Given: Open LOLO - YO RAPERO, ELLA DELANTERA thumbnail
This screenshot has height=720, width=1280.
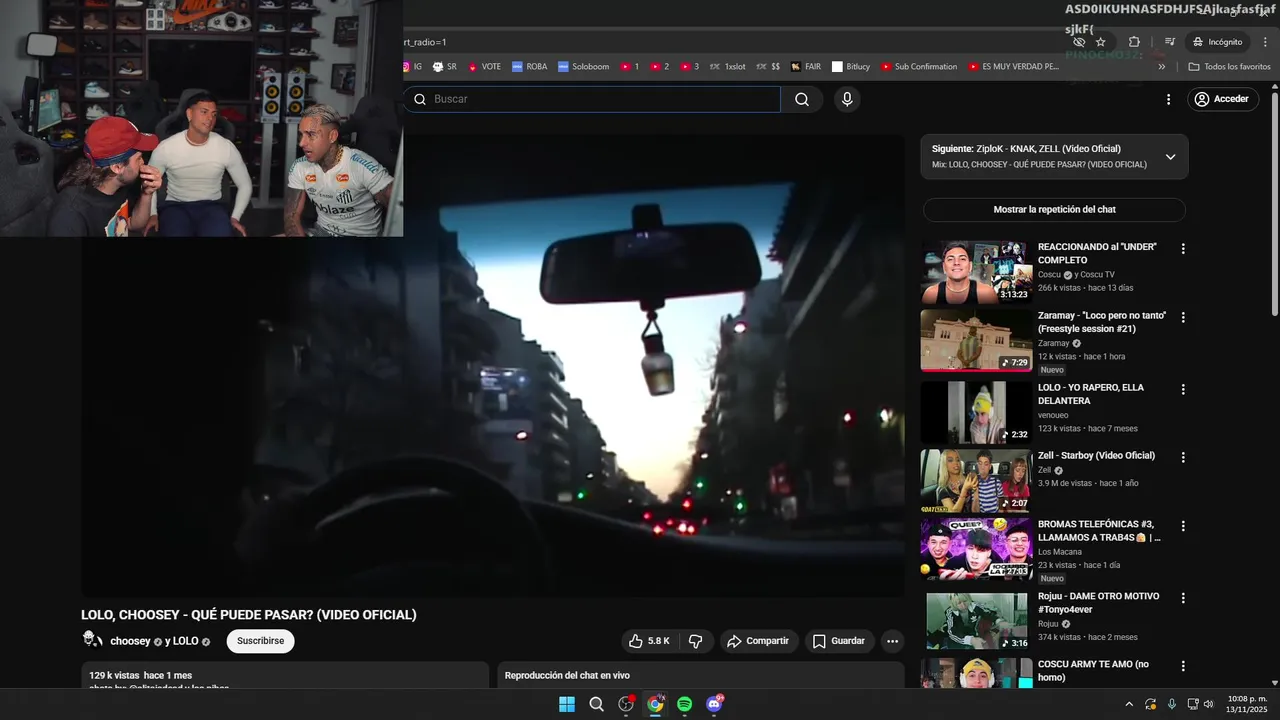Looking at the screenshot, I should pyautogui.click(x=976, y=412).
